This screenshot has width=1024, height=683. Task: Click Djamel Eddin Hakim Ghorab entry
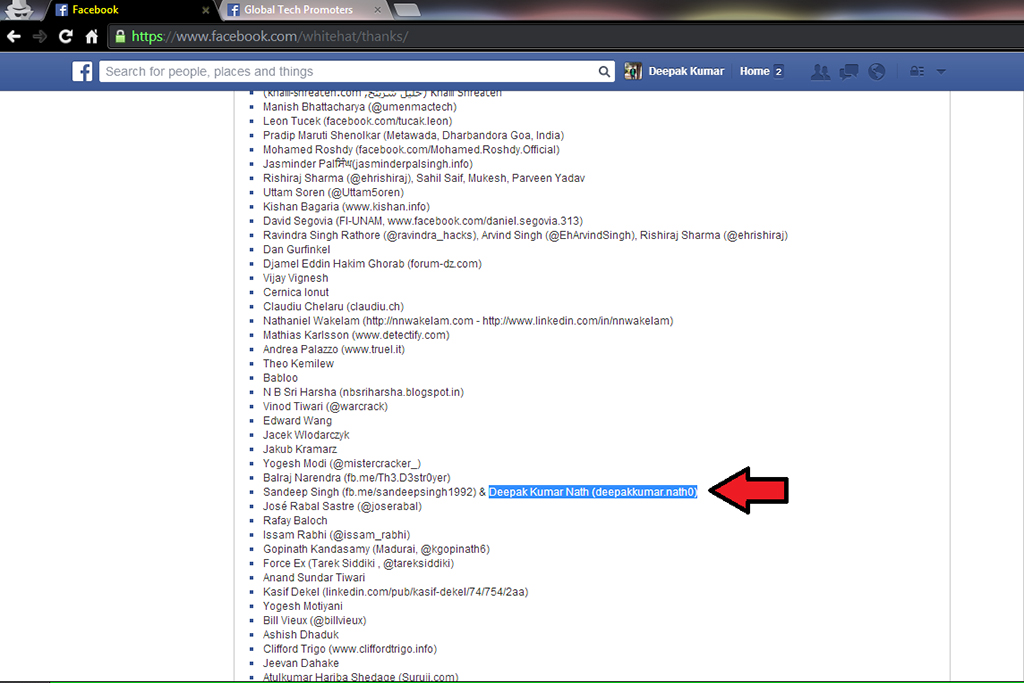point(372,264)
